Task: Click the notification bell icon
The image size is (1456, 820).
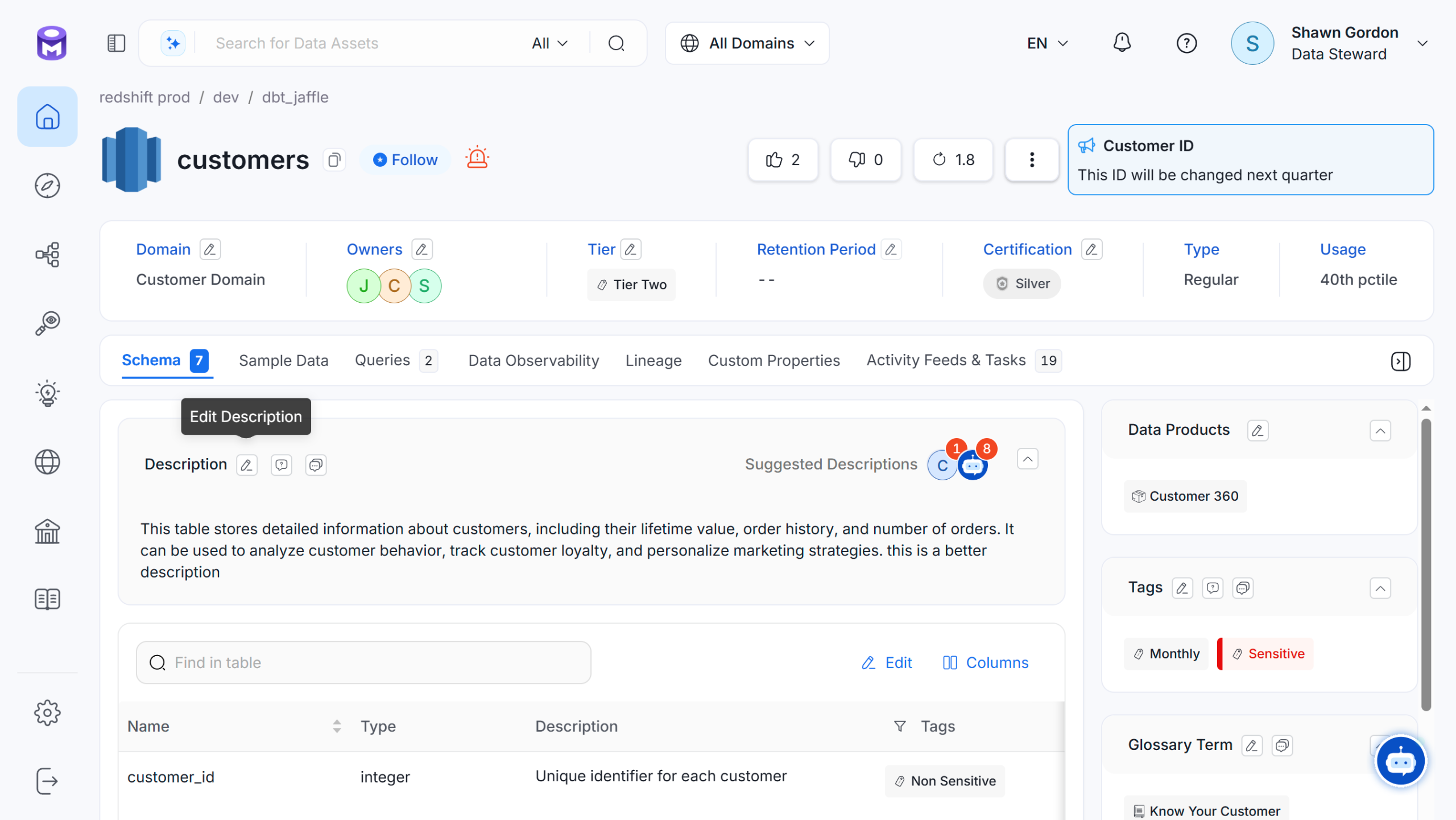Action: tap(1122, 43)
